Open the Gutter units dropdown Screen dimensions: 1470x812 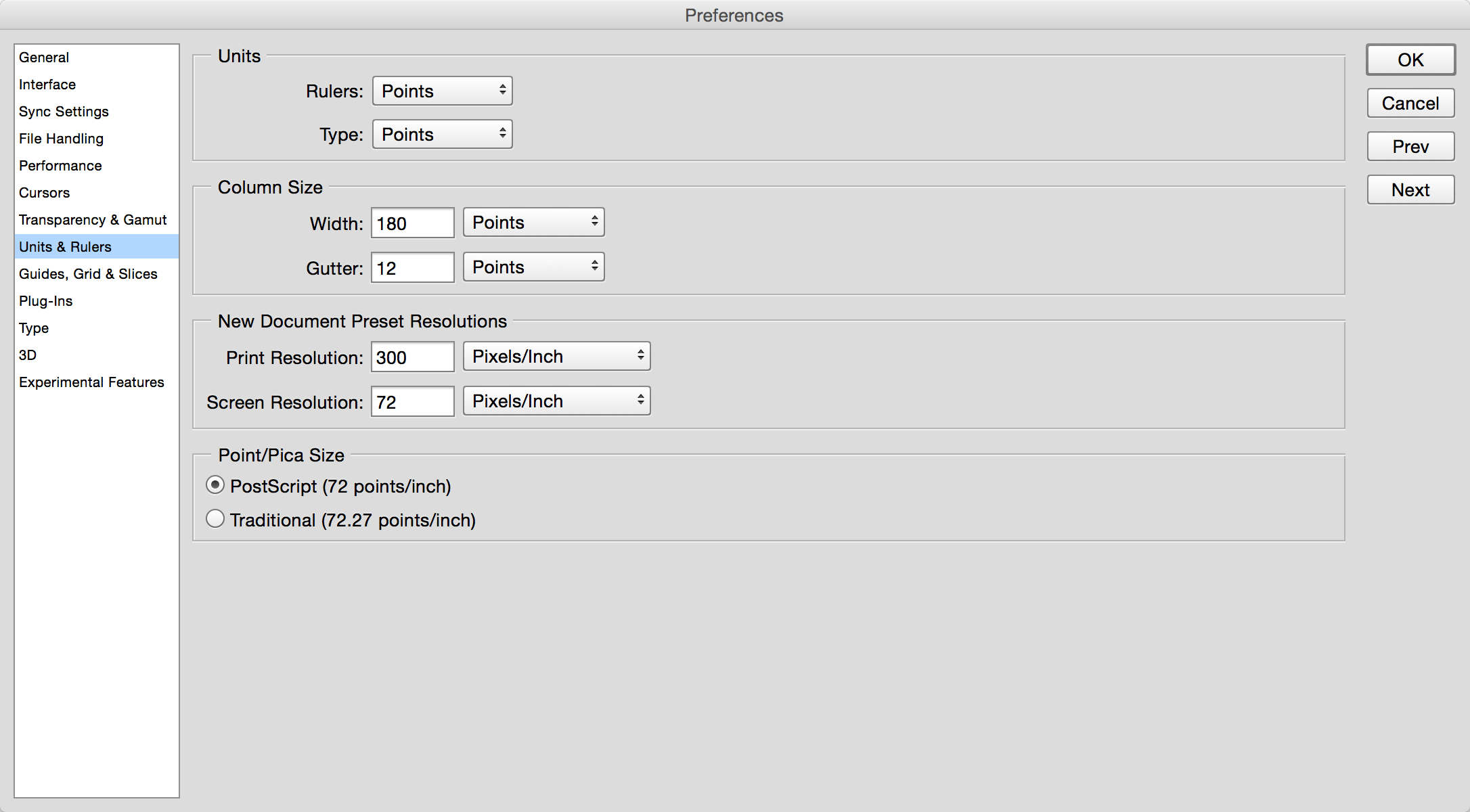[533, 267]
